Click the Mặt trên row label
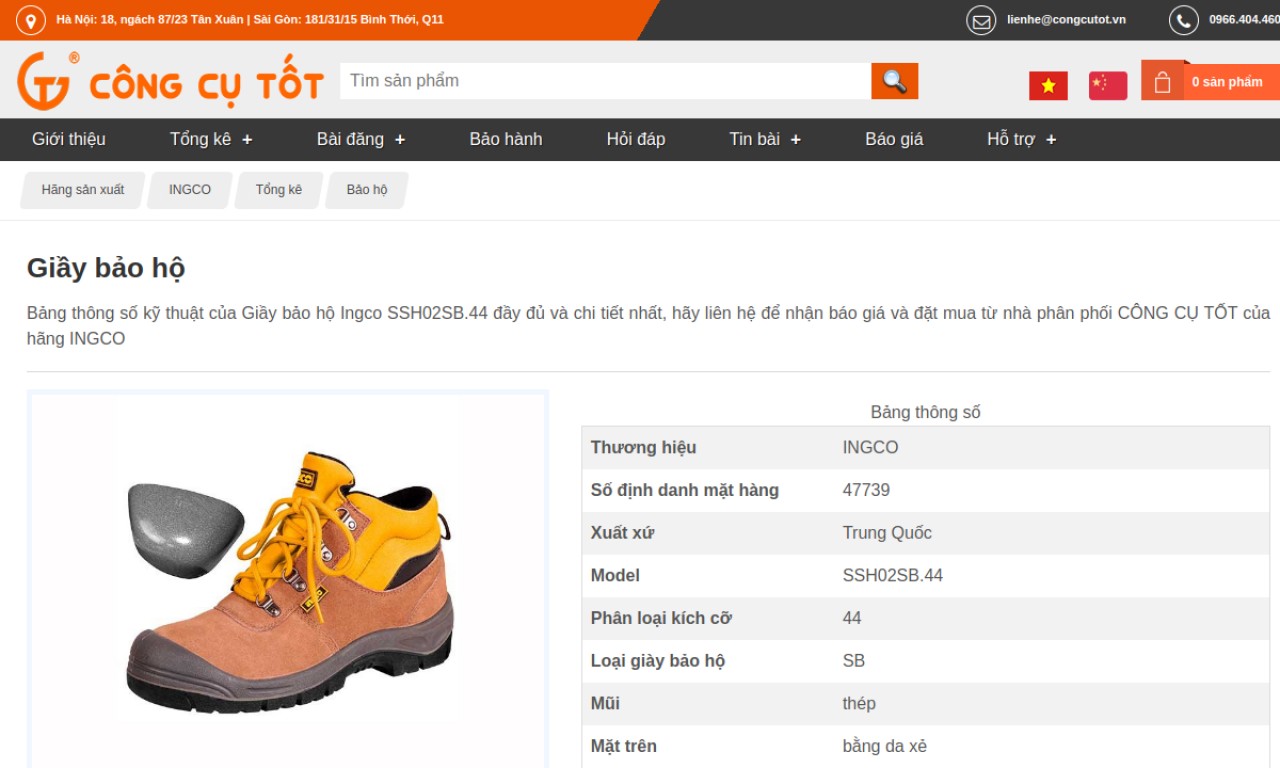This screenshot has height=768, width=1280. pos(624,746)
